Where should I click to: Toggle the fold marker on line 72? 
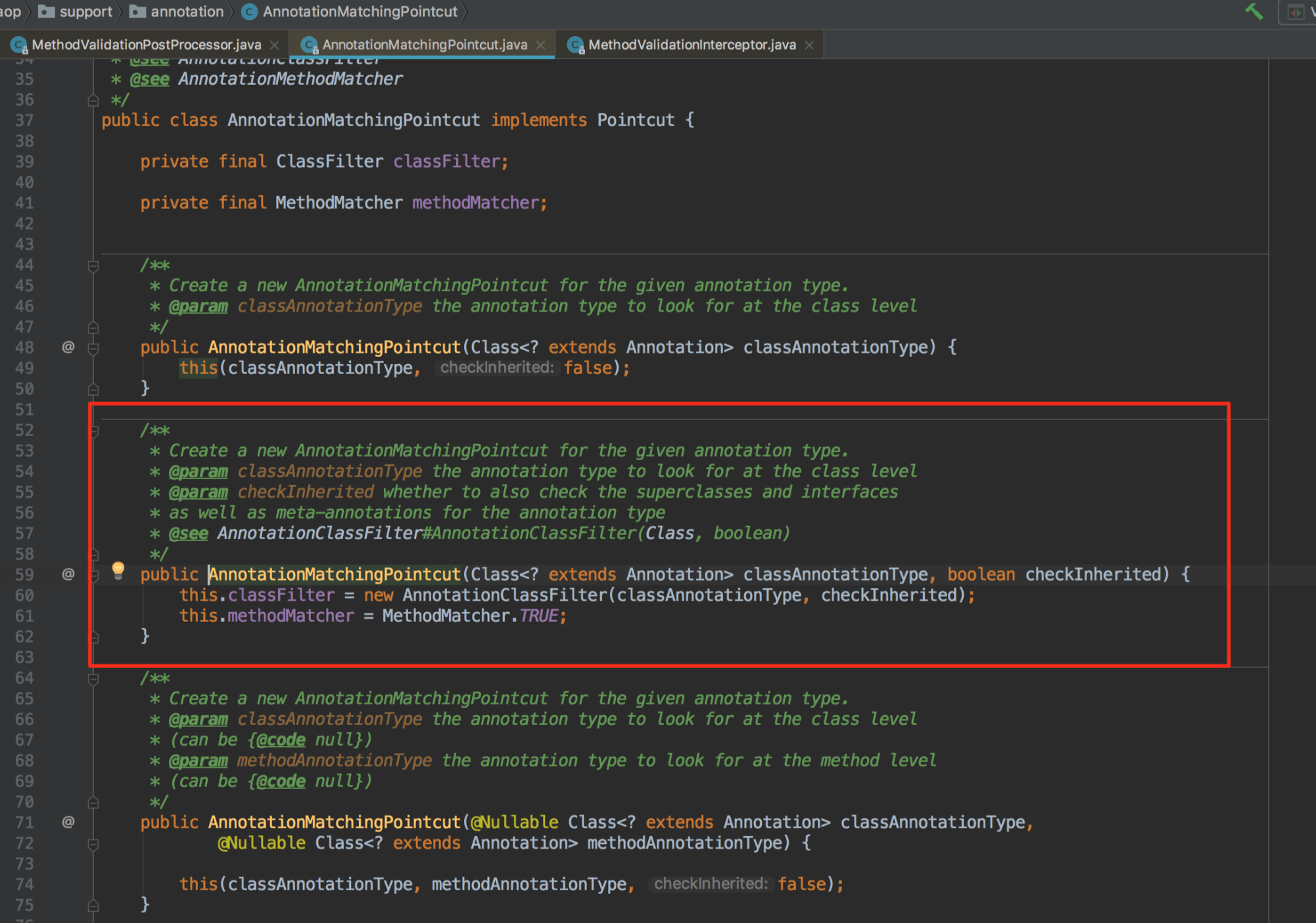point(93,843)
